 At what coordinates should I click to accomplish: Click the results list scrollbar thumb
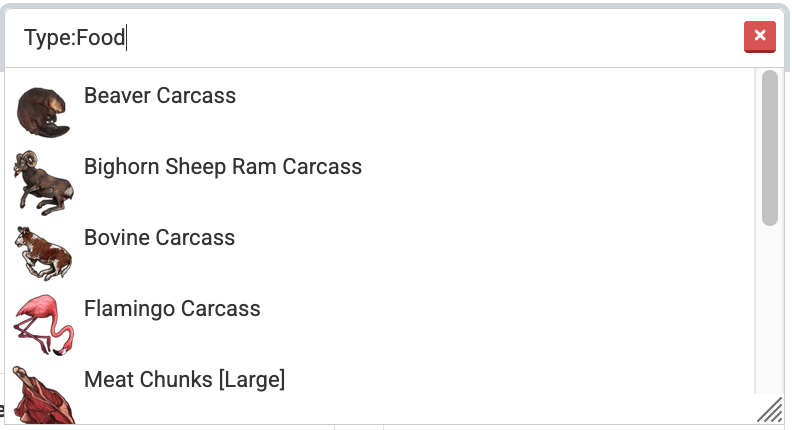point(769,147)
